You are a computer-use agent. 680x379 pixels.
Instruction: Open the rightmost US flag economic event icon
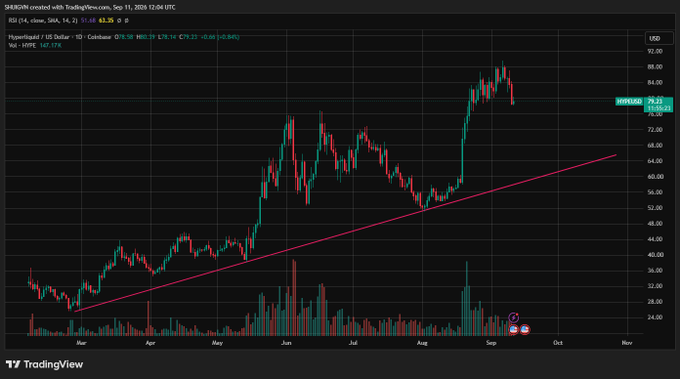click(x=525, y=330)
